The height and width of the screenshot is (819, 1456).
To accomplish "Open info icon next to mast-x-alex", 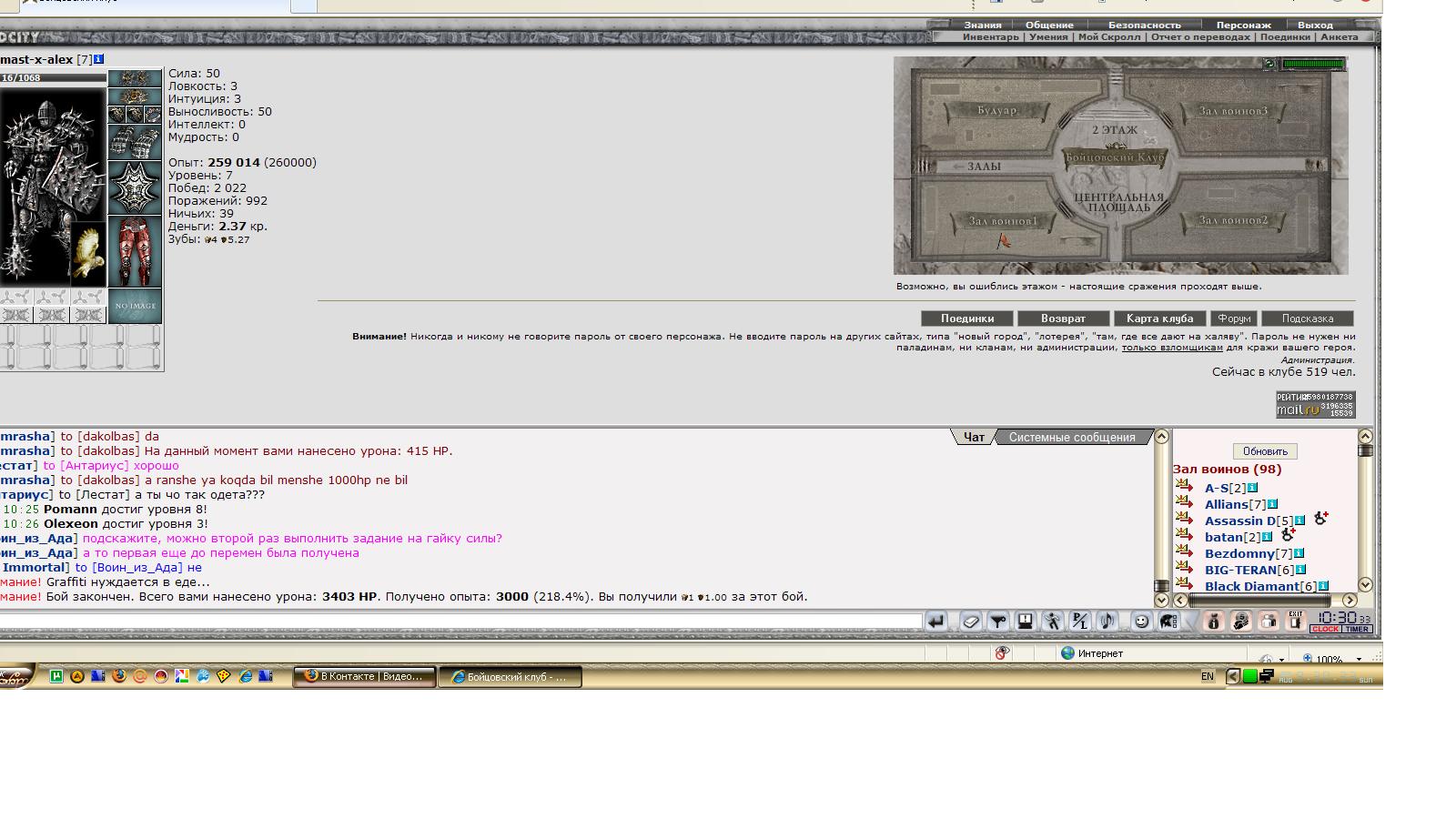I will pos(99,59).
